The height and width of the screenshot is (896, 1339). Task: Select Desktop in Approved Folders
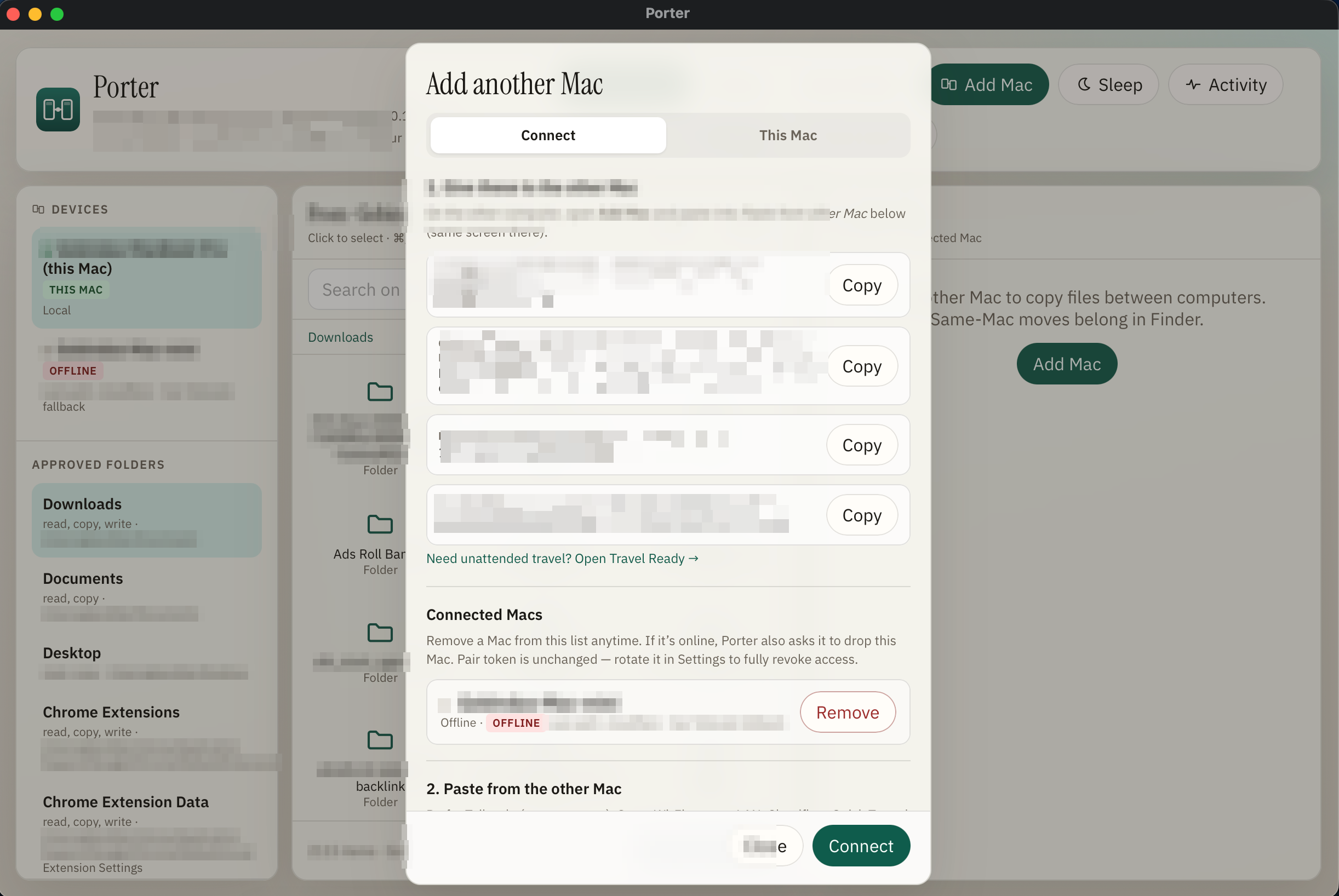click(147, 663)
